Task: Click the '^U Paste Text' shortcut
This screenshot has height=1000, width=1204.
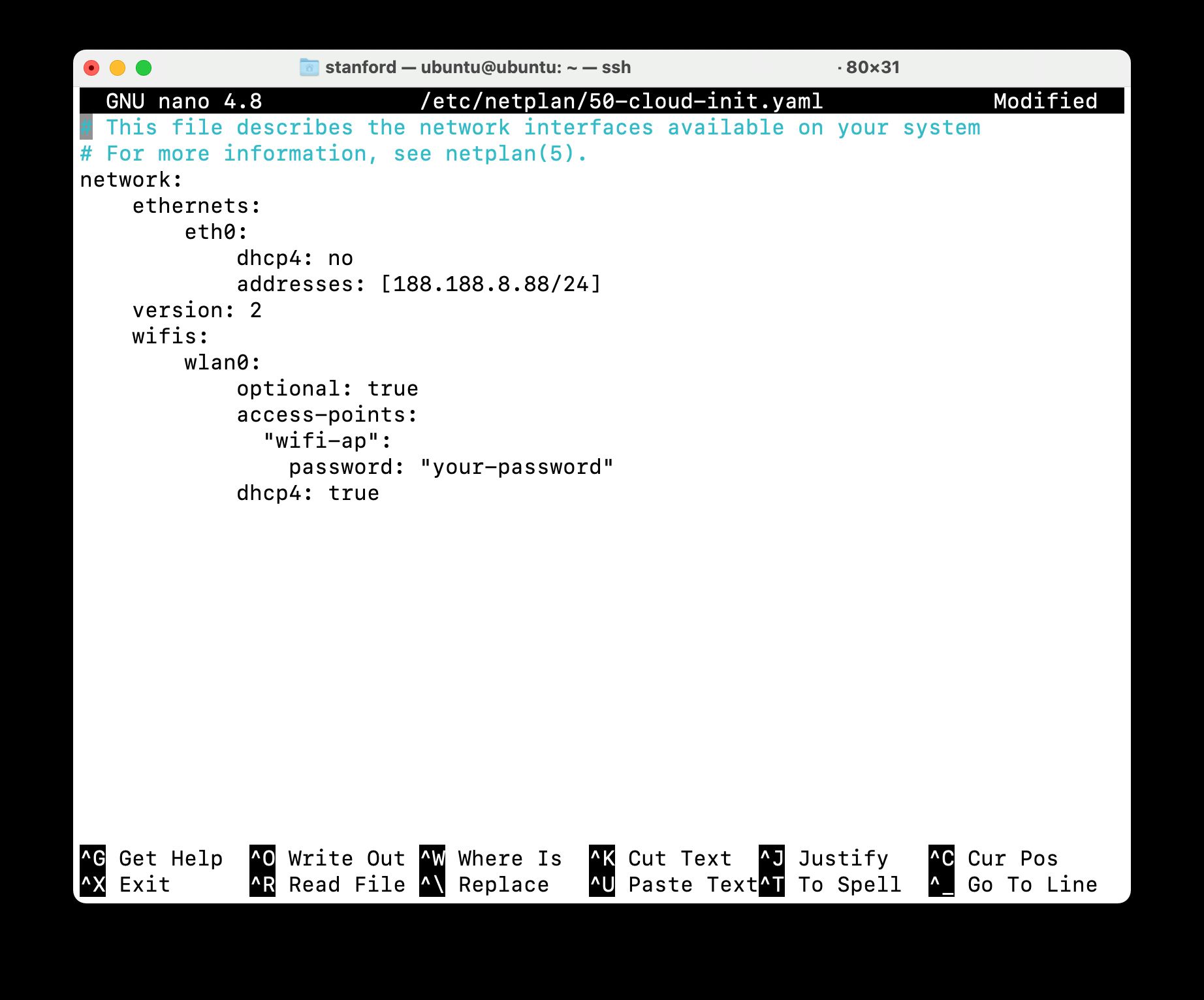Action: pos(674,884)
